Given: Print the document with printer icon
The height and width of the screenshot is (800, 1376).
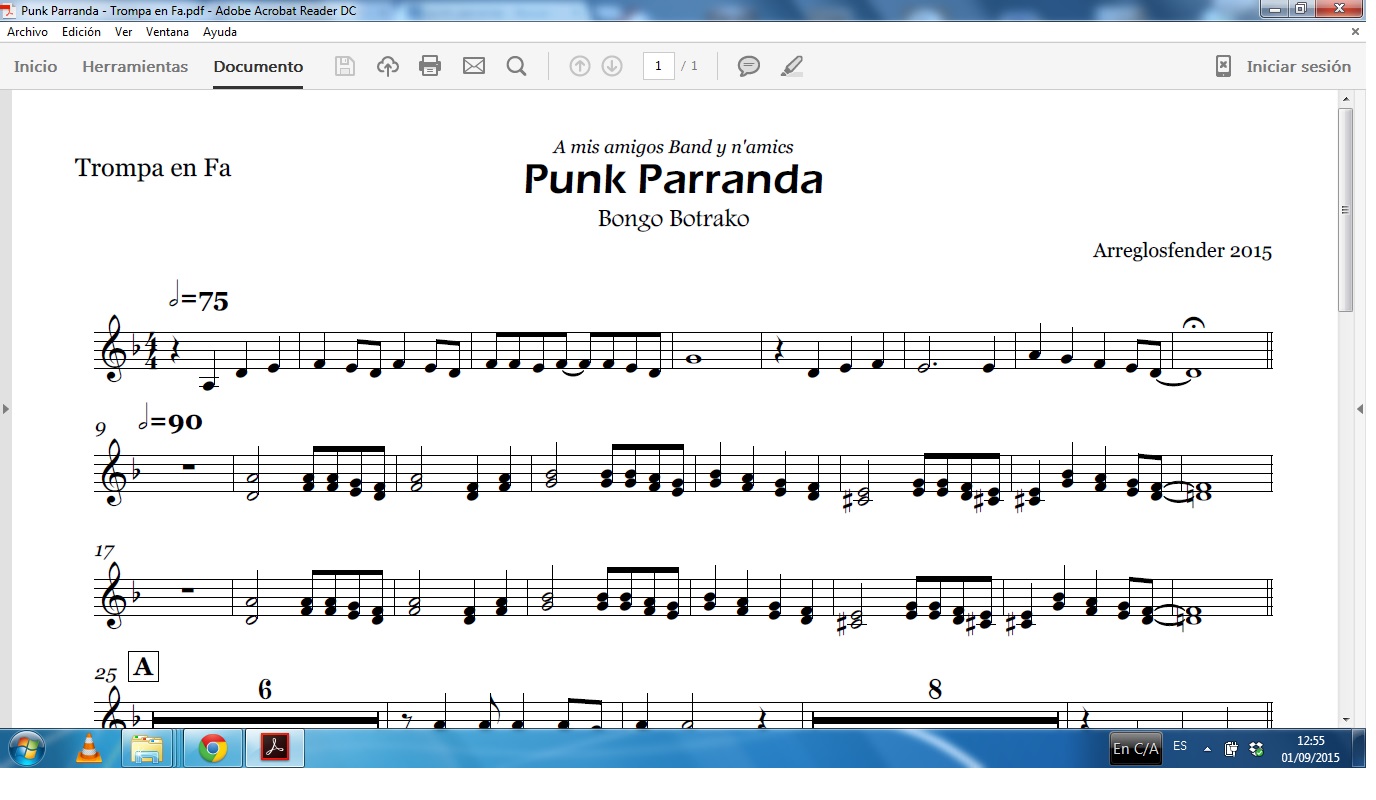Looking at the screenshot, I should 430,67.
